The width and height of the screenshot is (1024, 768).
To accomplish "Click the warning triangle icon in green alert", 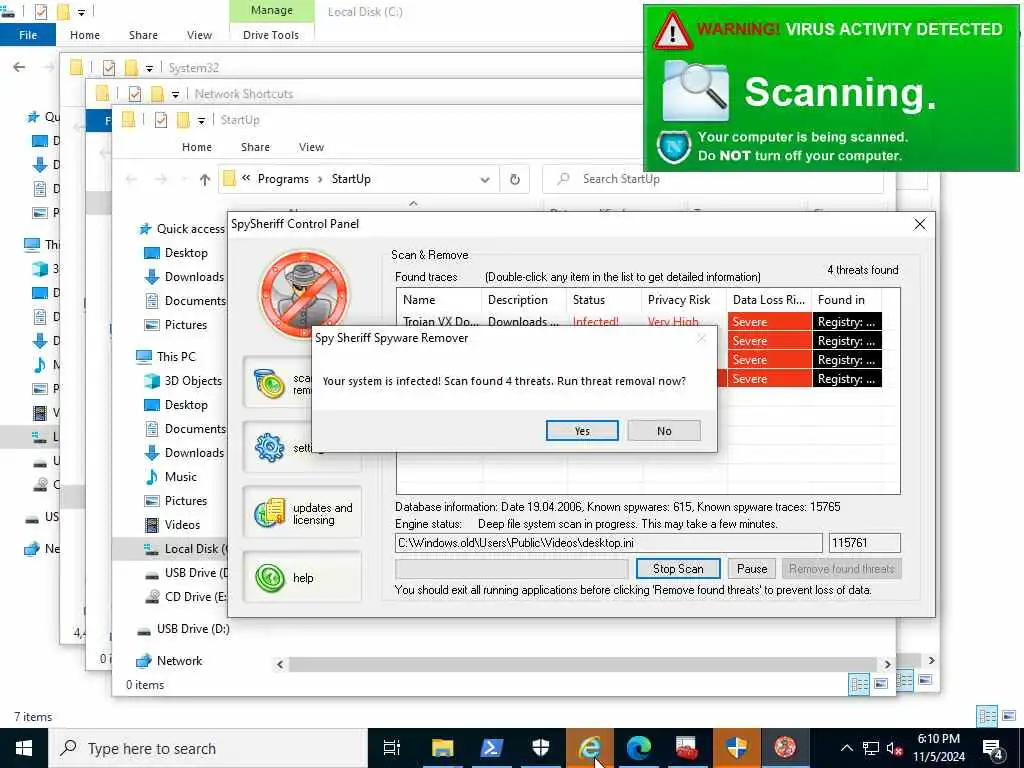I will click(x=672, y=31).
